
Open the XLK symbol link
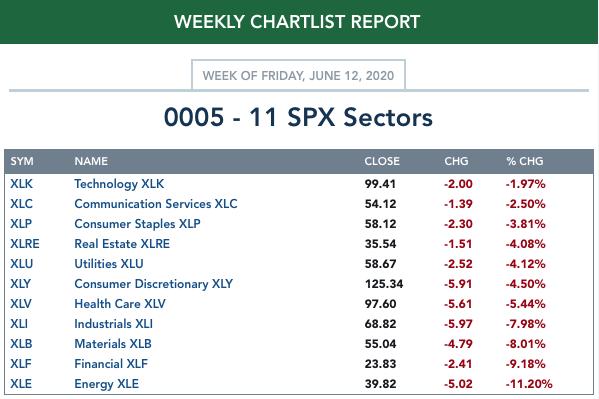click(x=21, y=184)
